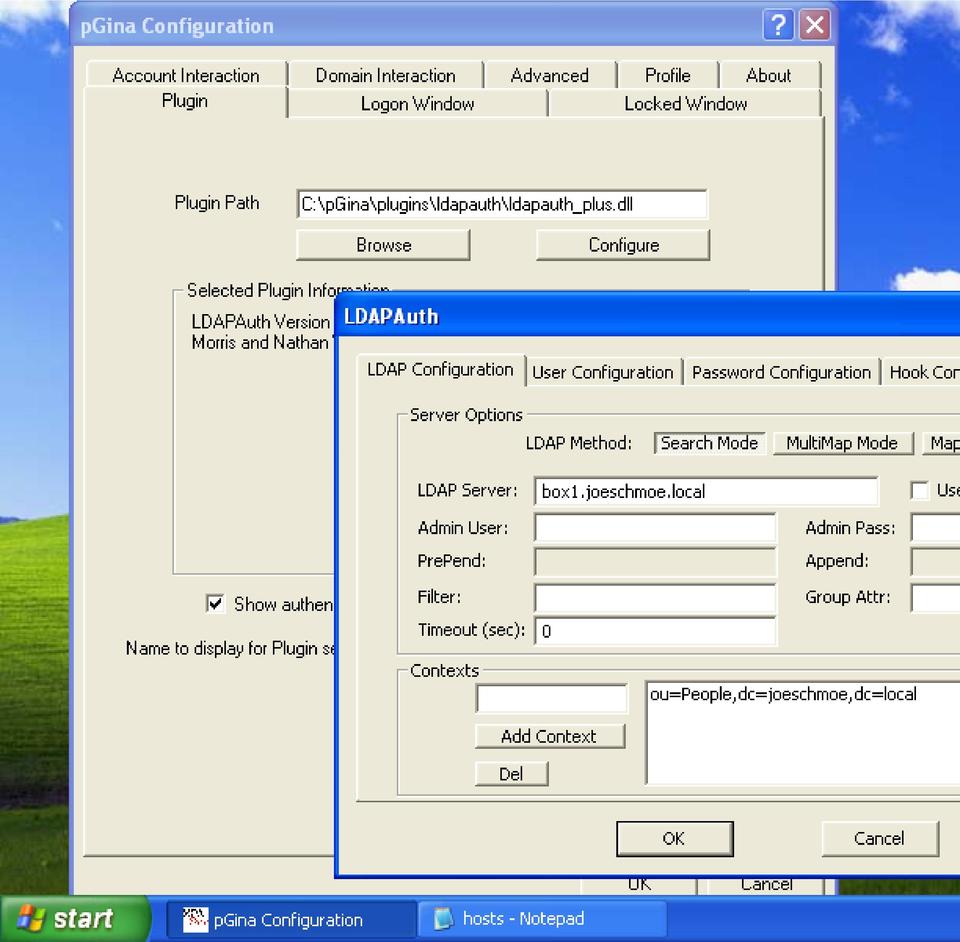The height and width of the screenshot is (942, 960).
Task: Click the pGina help question mark button
Action: coord(778,26)
